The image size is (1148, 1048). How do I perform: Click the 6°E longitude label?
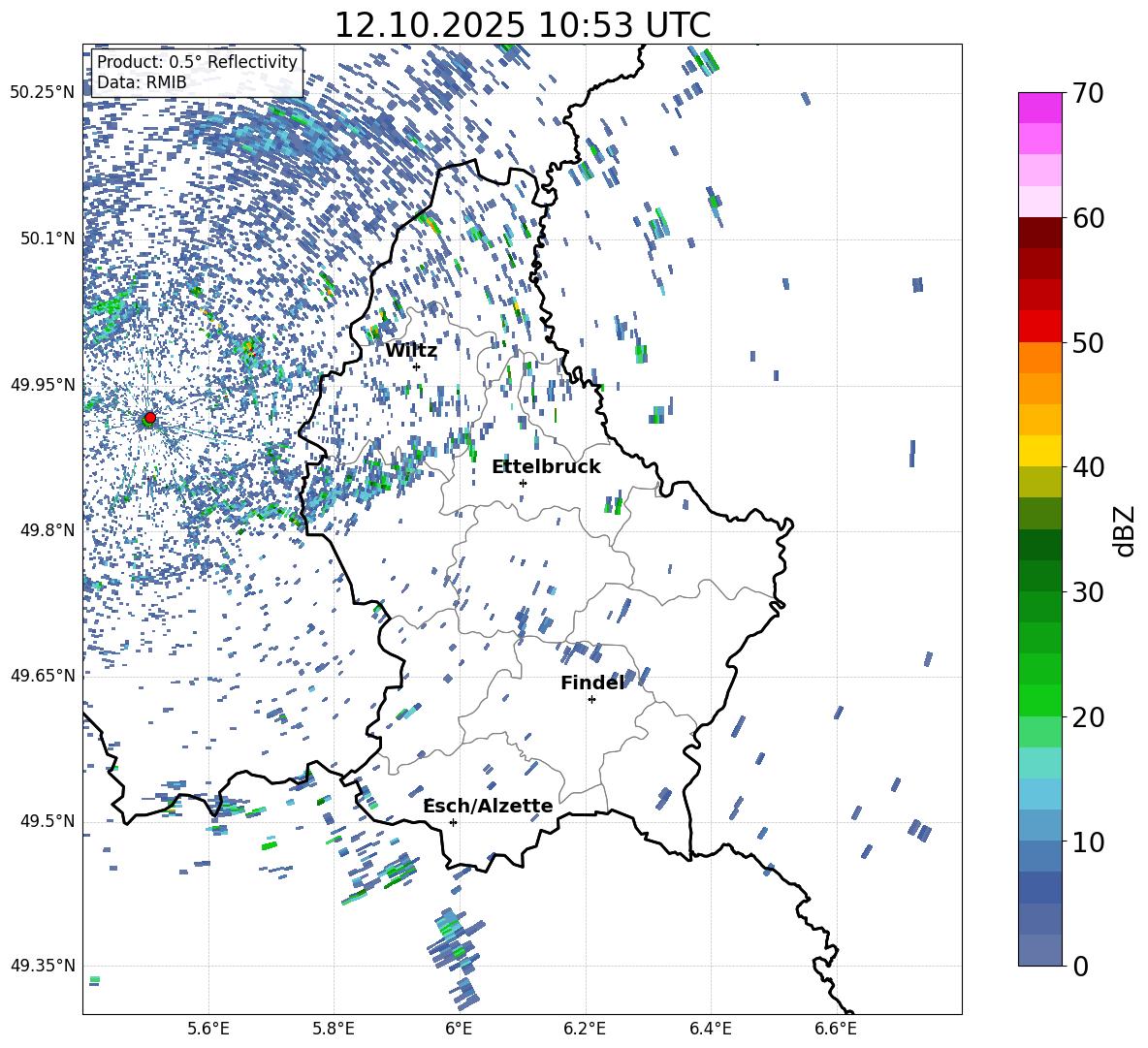pos(459,1029)
